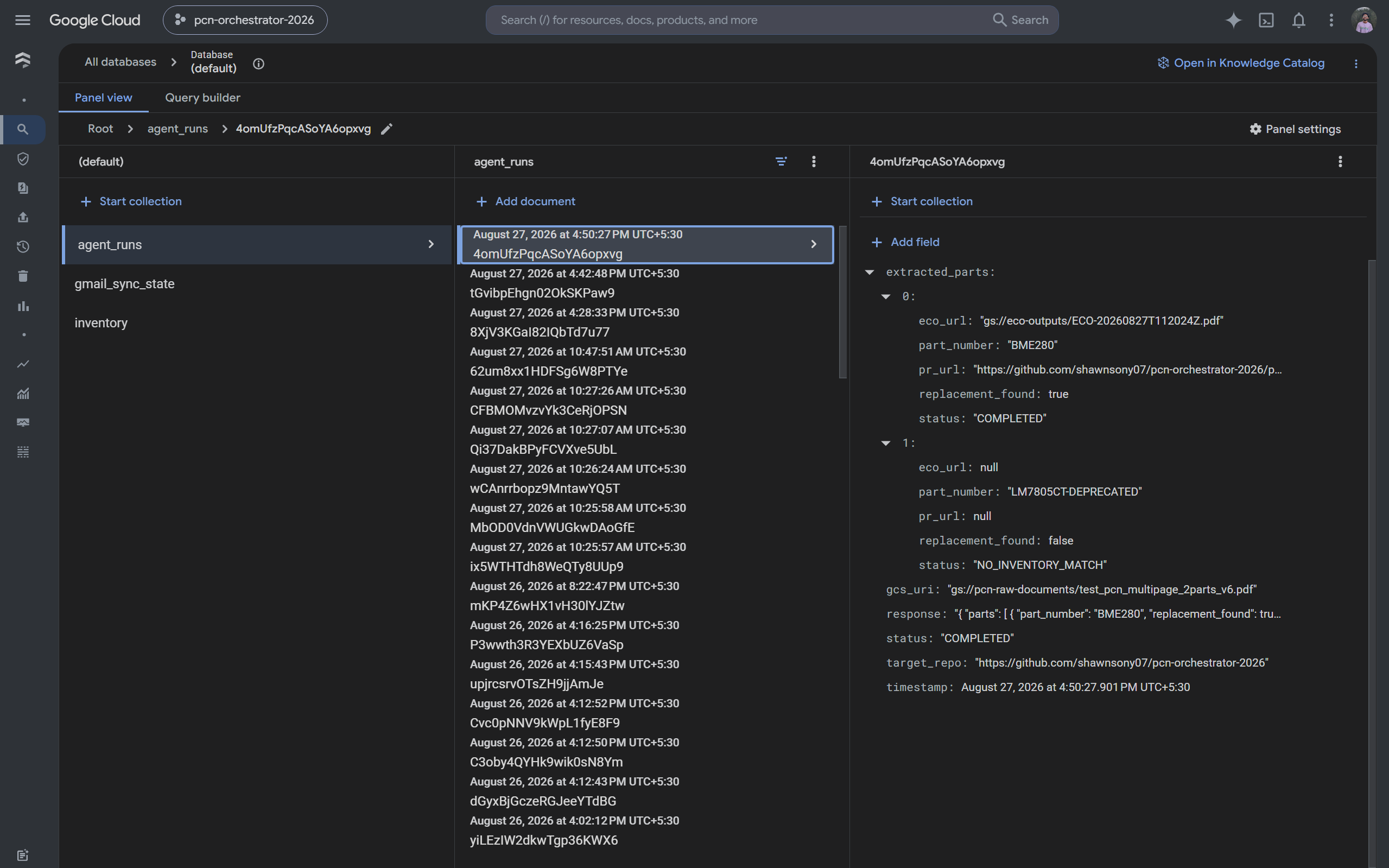The image size is (1389, 868).
Task: Open agent_runs collection three-dot menu
Action: pyautogui.click(x=813, y=162)
